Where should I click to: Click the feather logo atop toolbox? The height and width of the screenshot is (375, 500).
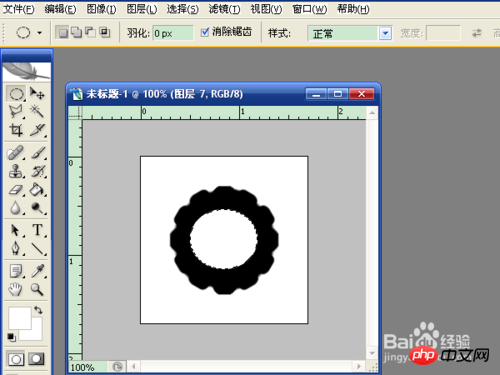pos(26,71)
